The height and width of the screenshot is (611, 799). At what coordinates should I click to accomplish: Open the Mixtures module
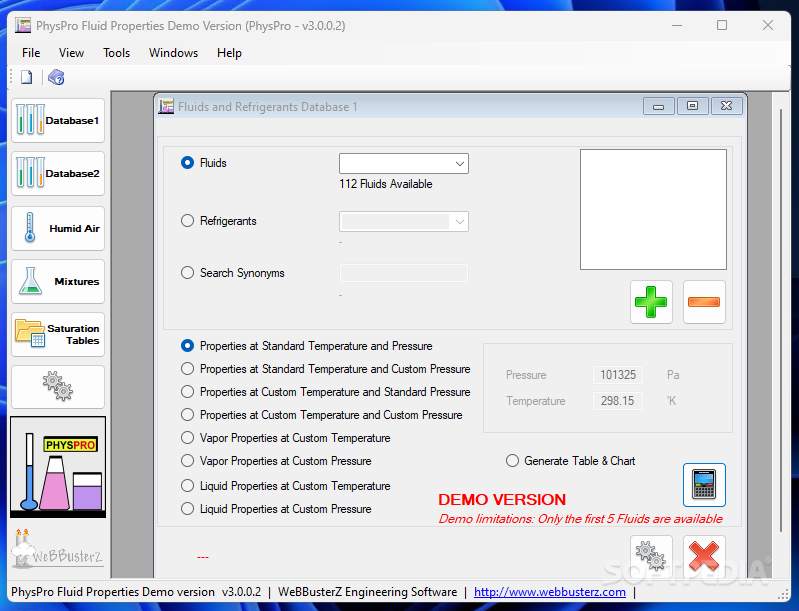(58, 281)
